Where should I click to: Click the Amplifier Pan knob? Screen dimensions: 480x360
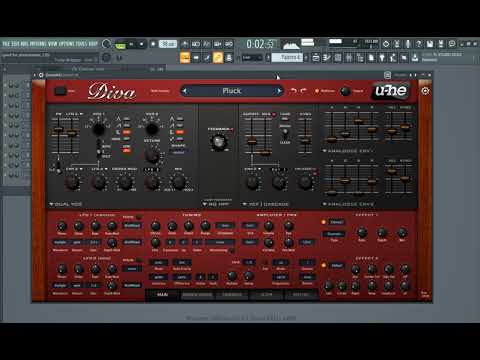tap(289, 226)
